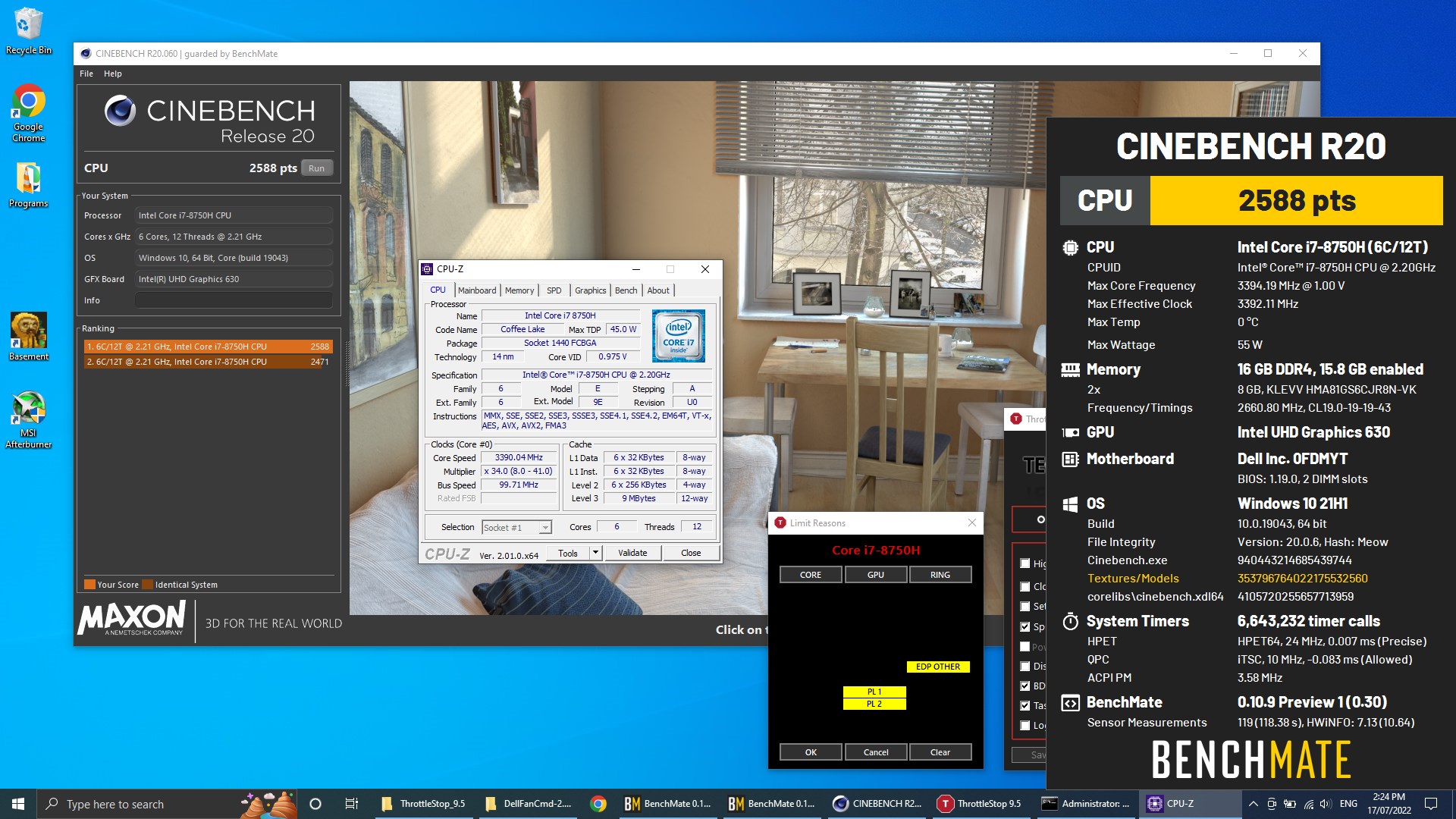Click the RING button in Limit Reasons
This screenshot has height=819, width=1456.
coord(940,575)
